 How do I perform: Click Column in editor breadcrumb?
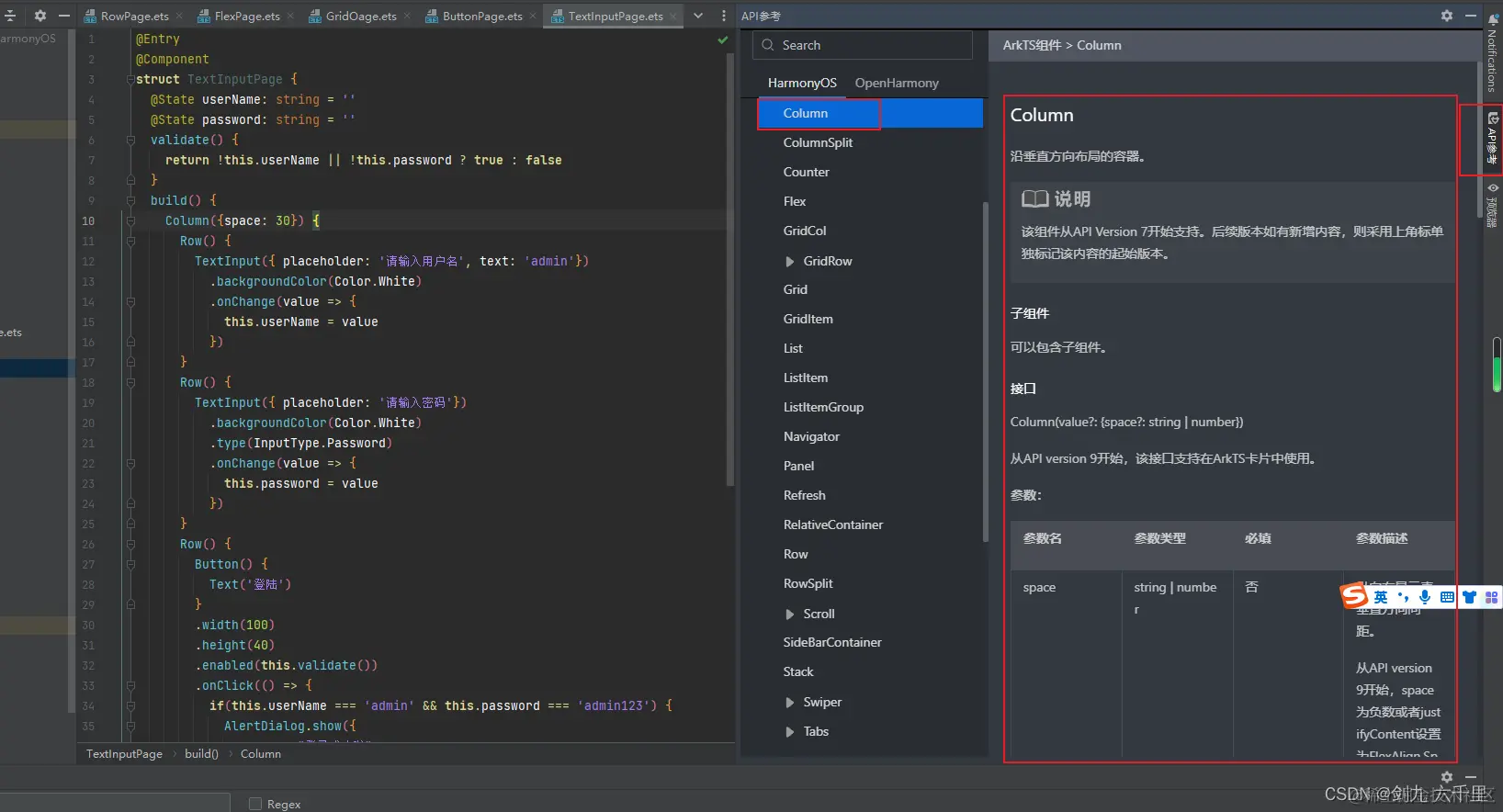click(261, 753)
